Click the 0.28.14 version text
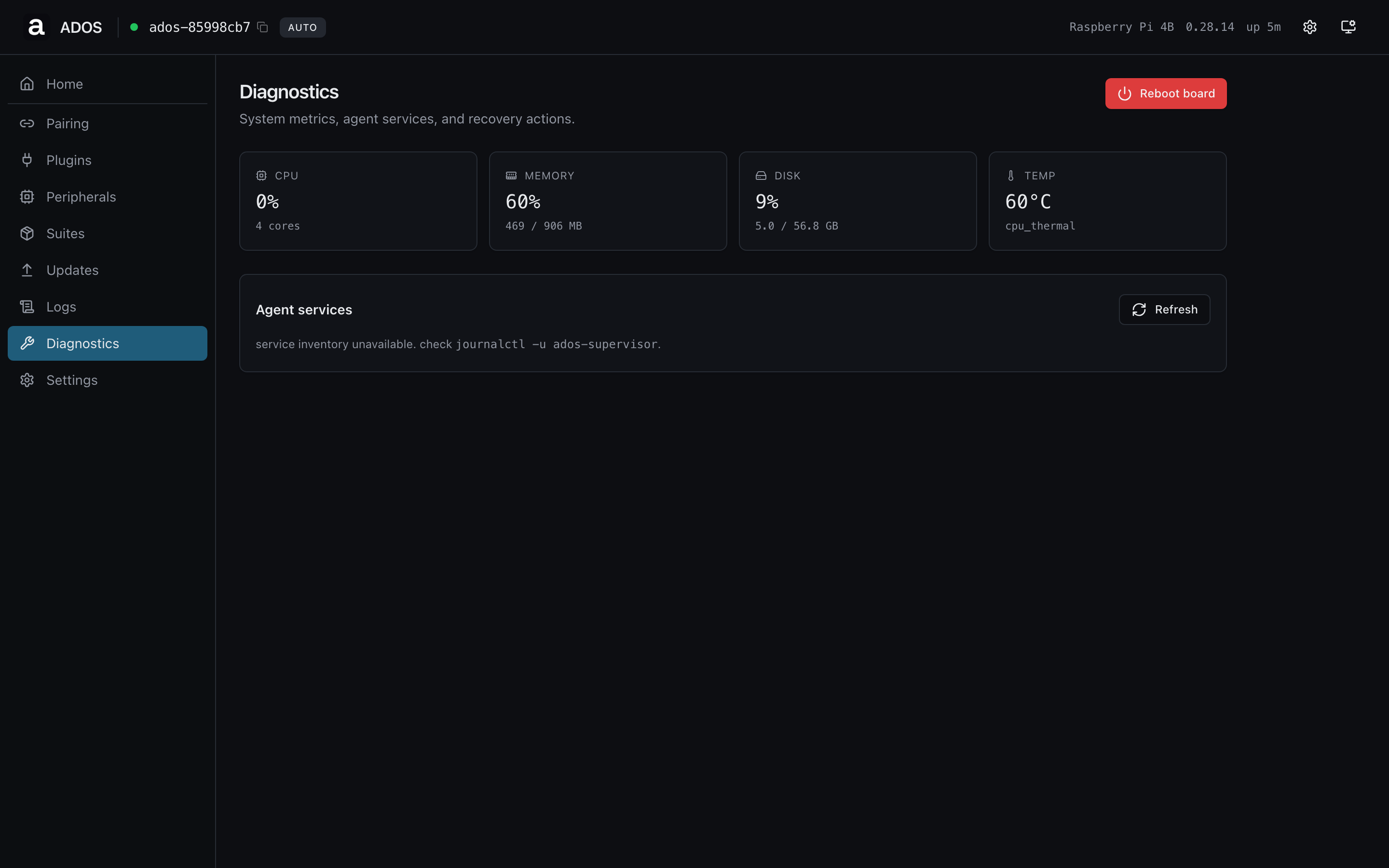1389x868 pixels. 1210,27
